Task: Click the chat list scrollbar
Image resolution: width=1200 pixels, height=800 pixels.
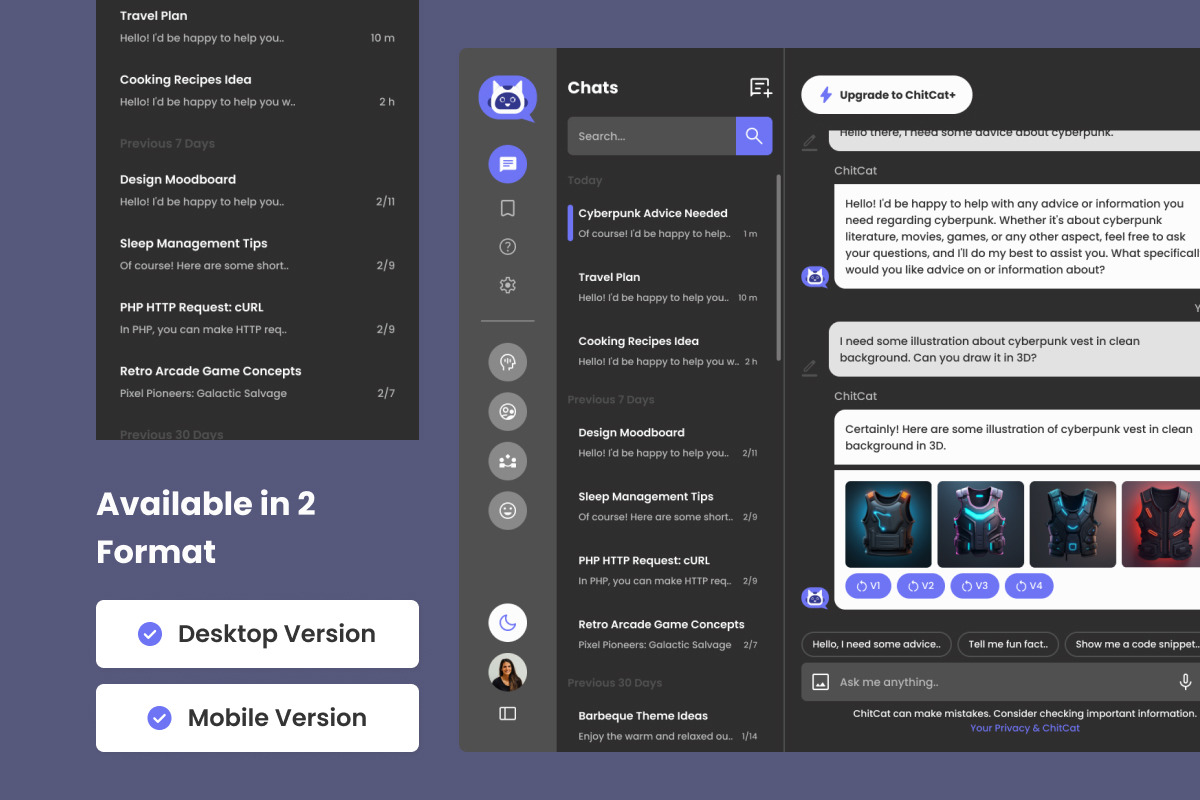Action: click(779, 260)
